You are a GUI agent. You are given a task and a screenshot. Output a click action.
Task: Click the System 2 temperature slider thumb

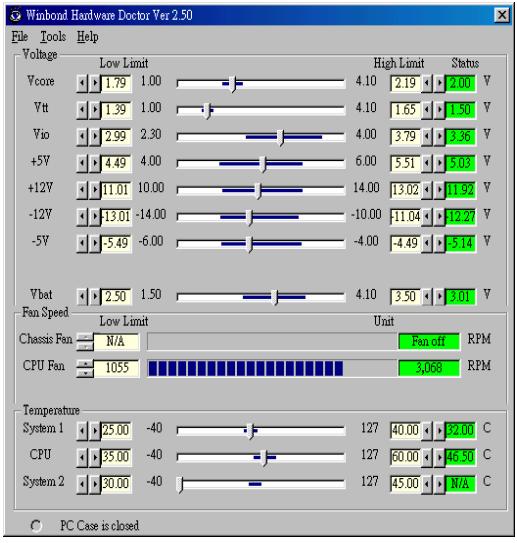(180, 484)
